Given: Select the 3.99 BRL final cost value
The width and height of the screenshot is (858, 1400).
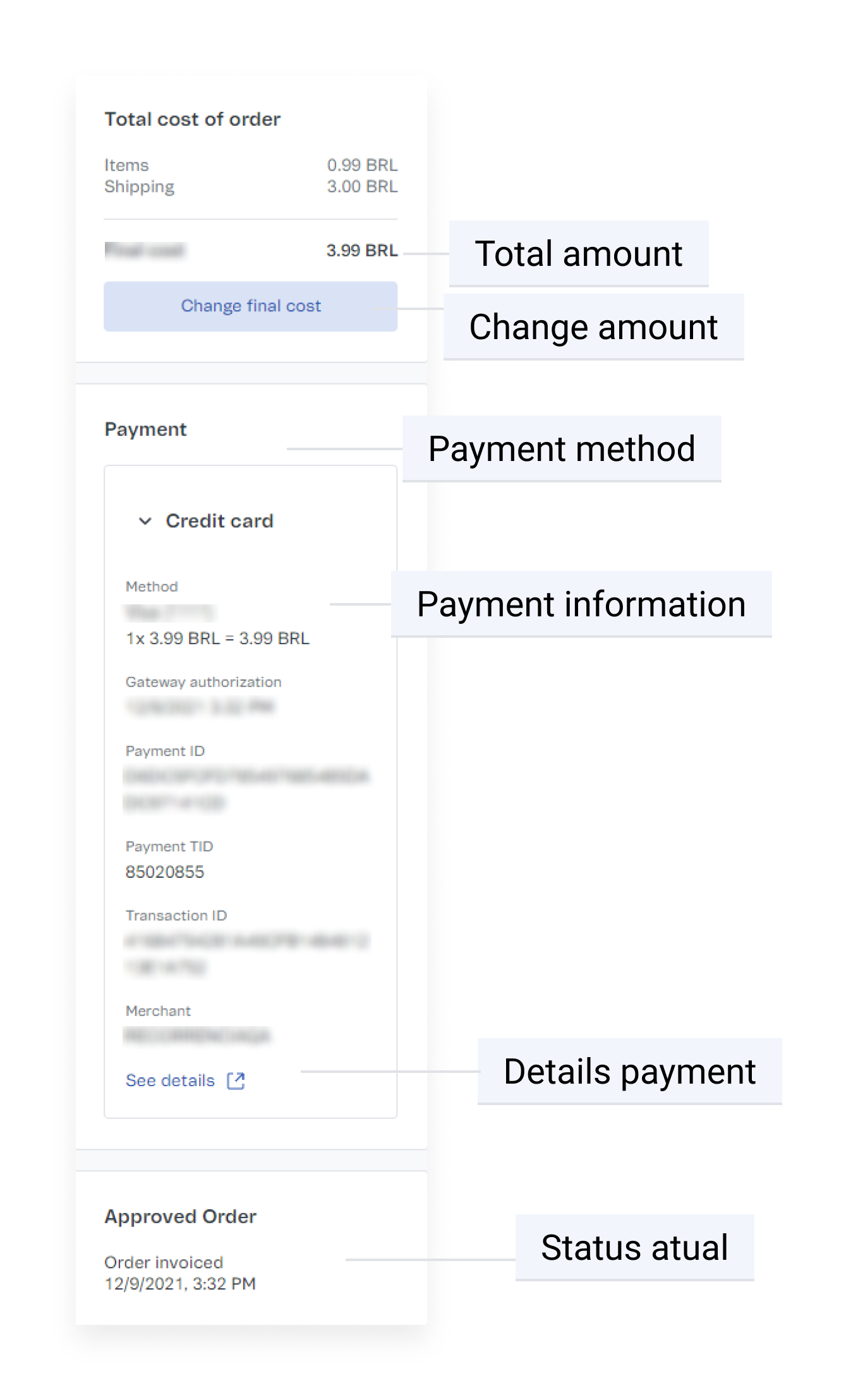Looking at the screenshot, I should pyautogui.click(x=361, y=251).
